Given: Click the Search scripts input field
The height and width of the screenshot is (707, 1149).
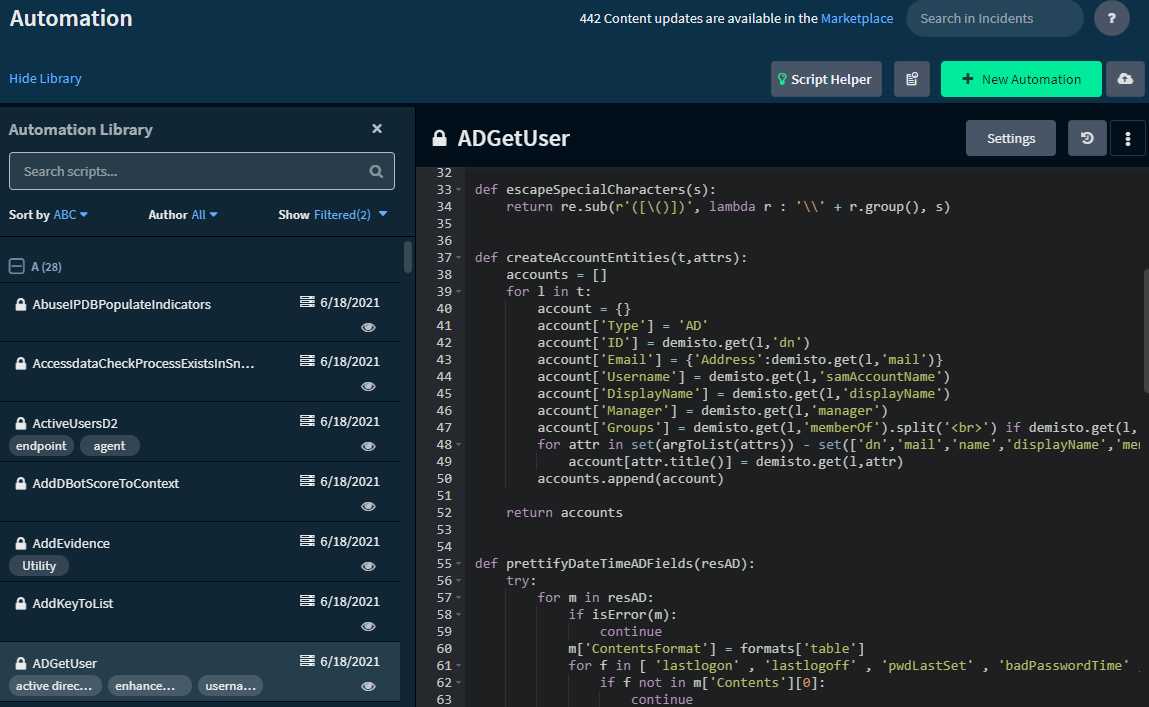Looking at the screenshot, I should pyautogui.click(x=202, y=171).
